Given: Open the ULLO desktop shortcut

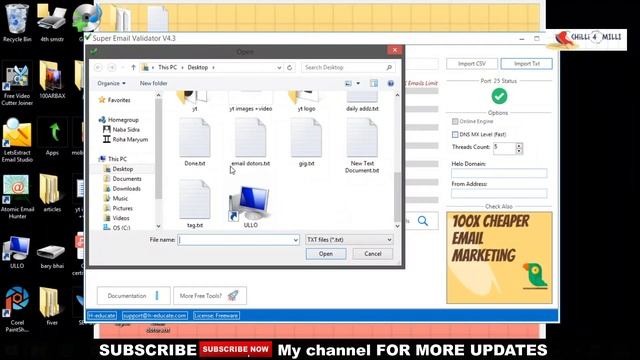Looking at the screenshot, I should tap(17, 252).
